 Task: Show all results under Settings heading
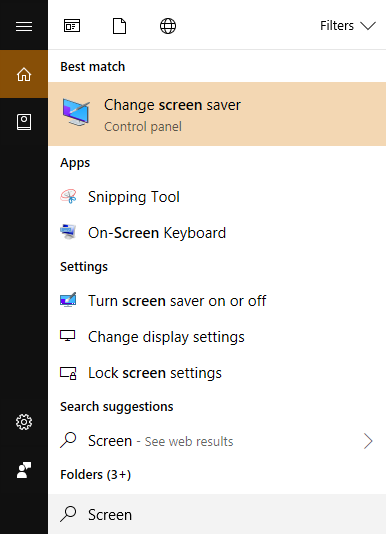pyautogui.click(x=84, y=267)
